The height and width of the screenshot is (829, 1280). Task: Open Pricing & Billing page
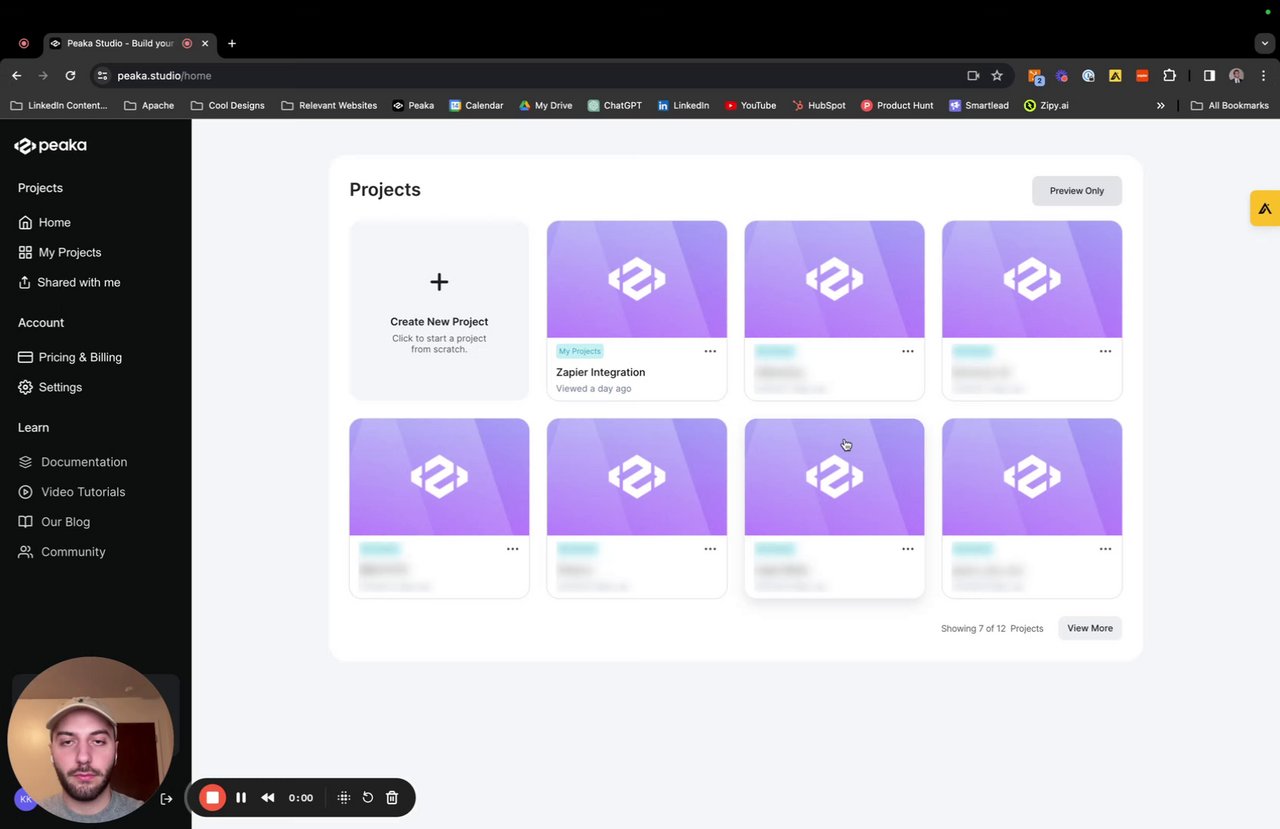pyautogui.click(x=70, y=357)
